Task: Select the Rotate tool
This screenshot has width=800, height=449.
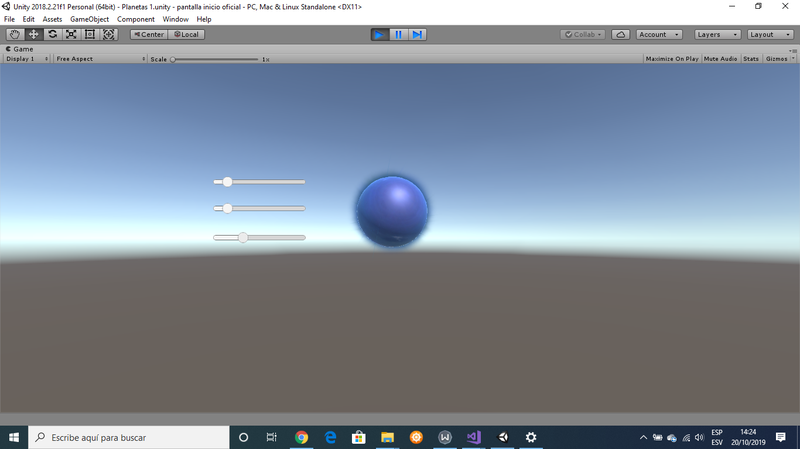Action: coord(52,34)
